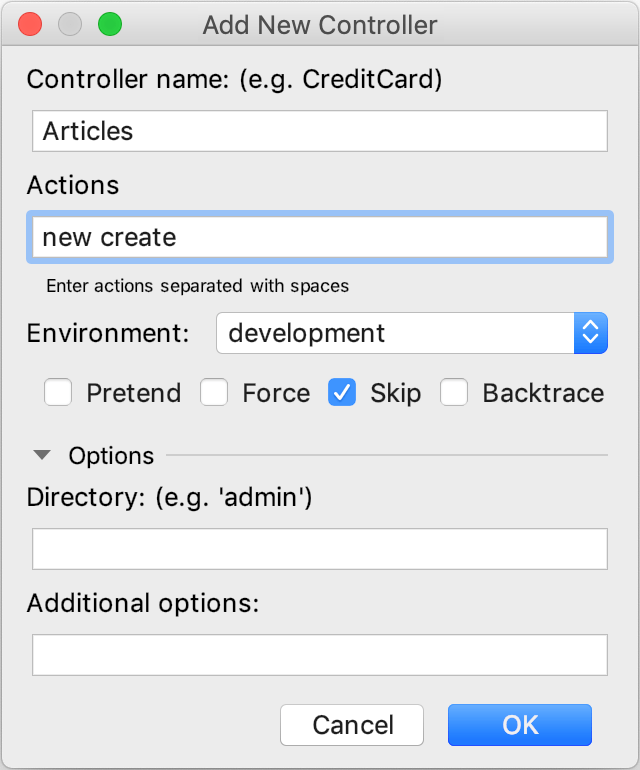Click the gray minimize window button
This screenshot has height=770, width=640.
70,24
